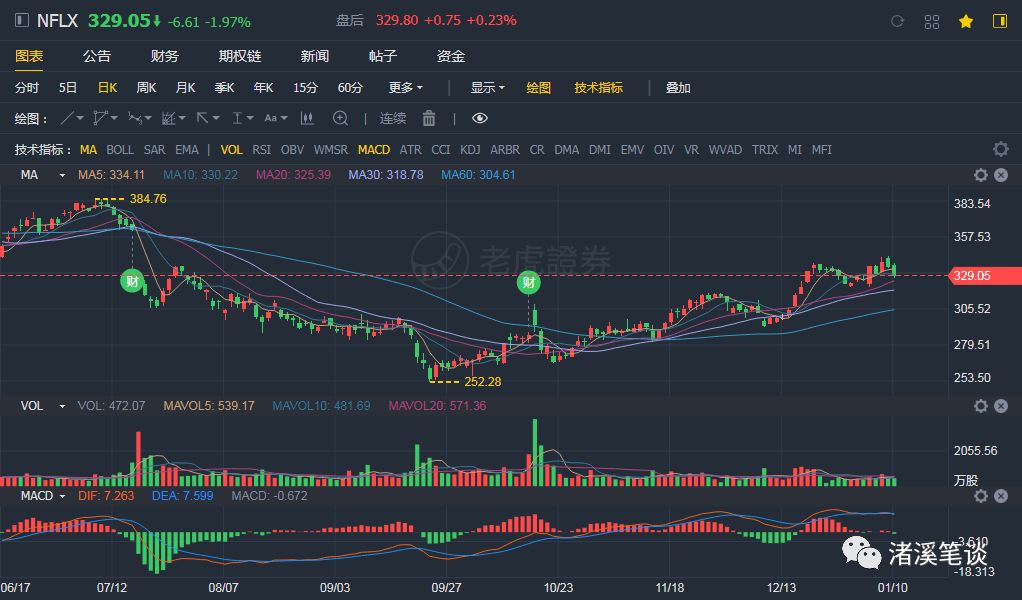The width and height of the screenshot is (1022, 600).
Task: Toggle the KDJ indicator
Action: pos(470,150)
